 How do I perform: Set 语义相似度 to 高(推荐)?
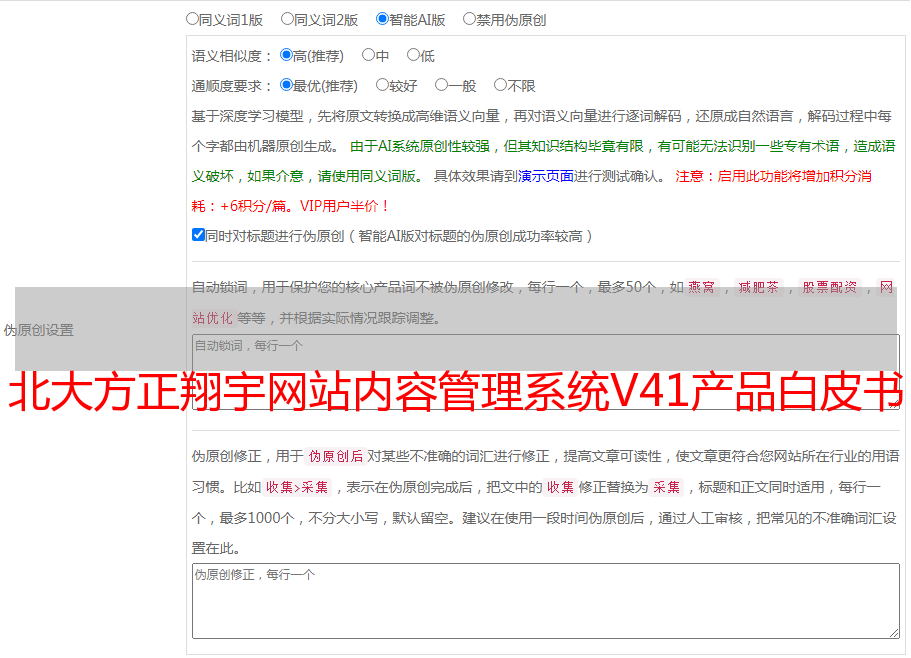click(286, 55)
